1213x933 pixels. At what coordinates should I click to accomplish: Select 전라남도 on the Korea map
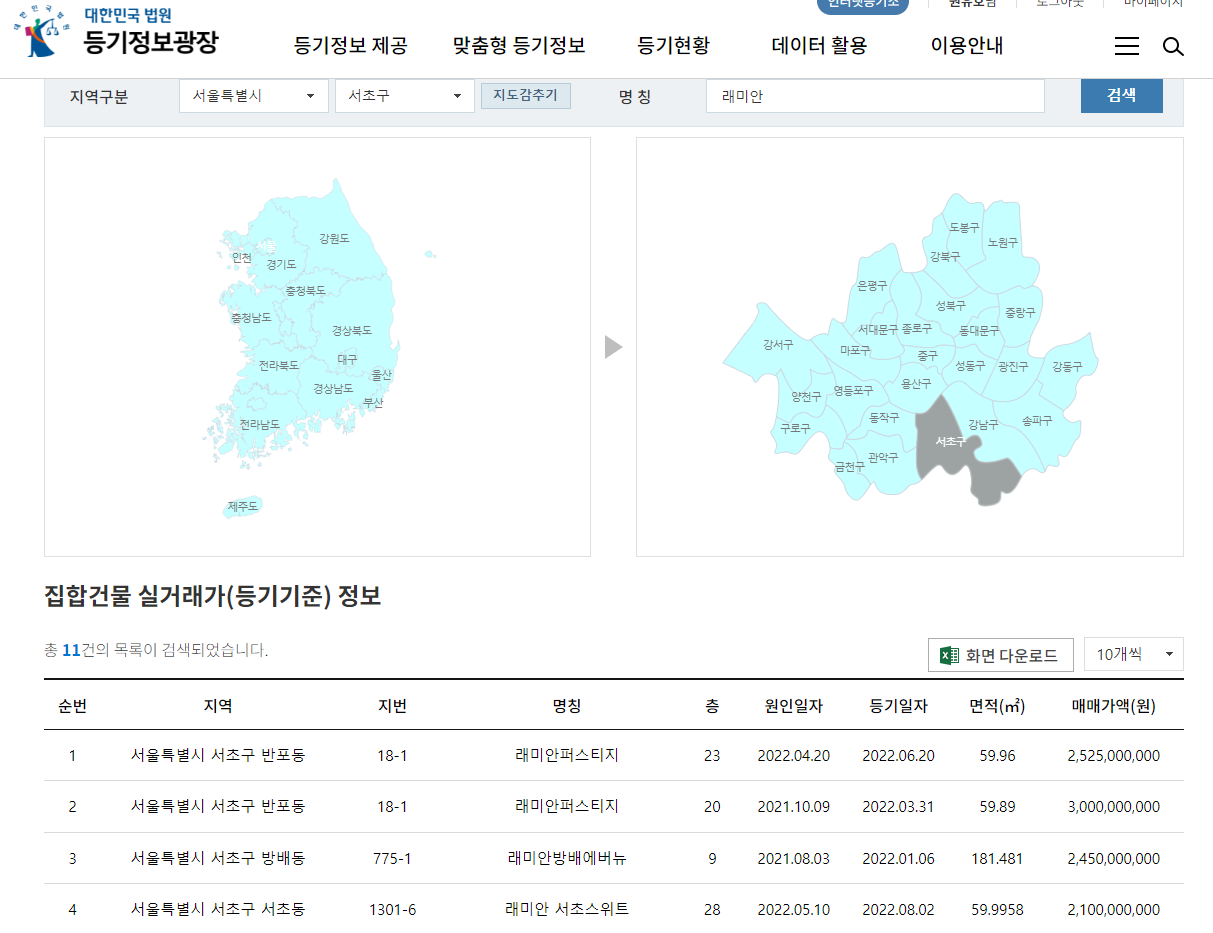pyautogui.click(x=260, y=425)
